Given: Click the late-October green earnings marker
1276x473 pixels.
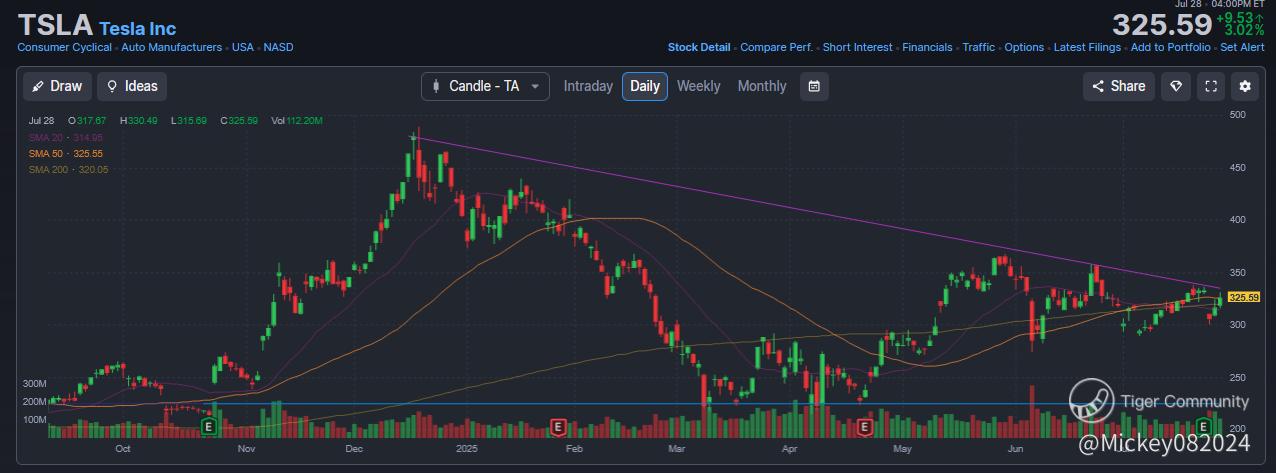Looking at the screenshot, I should [209, 427].
